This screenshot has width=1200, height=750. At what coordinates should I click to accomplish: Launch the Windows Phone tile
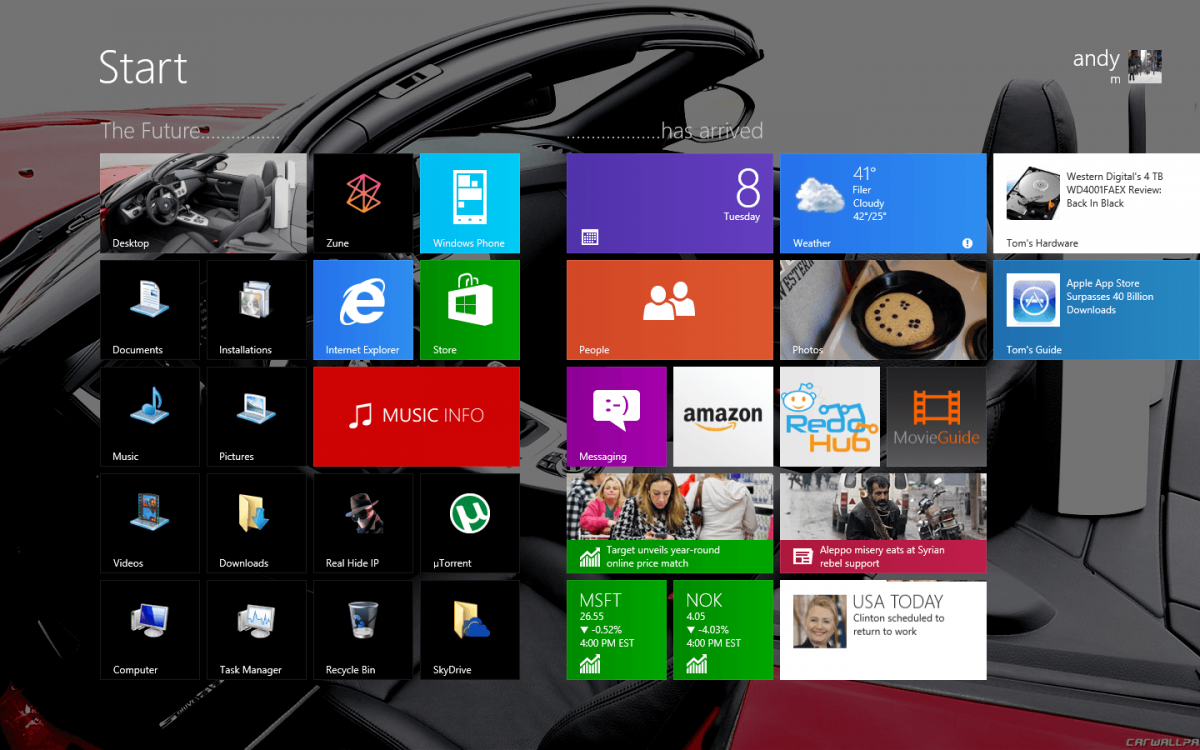469,203
